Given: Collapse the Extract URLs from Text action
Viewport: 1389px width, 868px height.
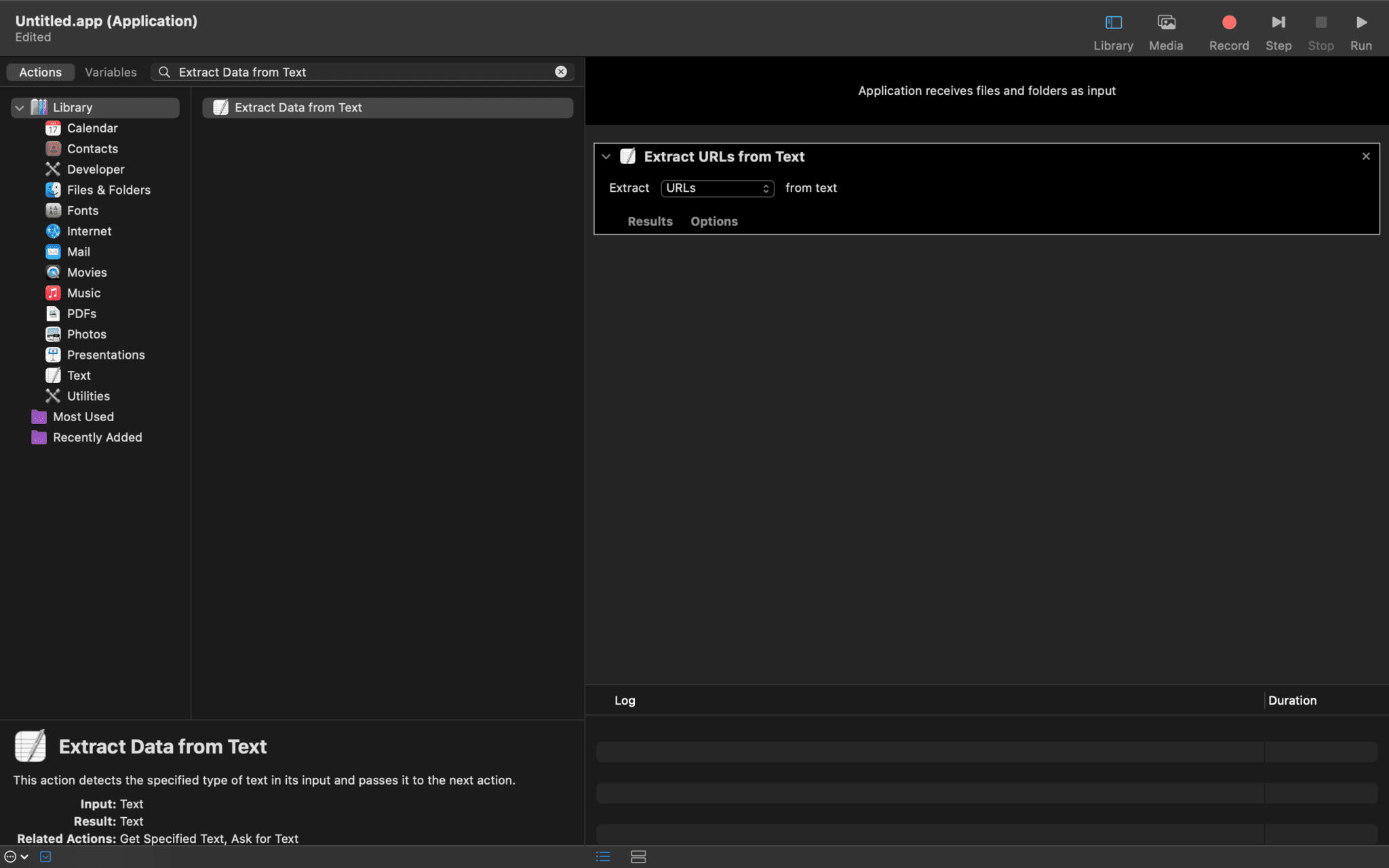Looking at the screenshot, I should [x=606, y=157].
